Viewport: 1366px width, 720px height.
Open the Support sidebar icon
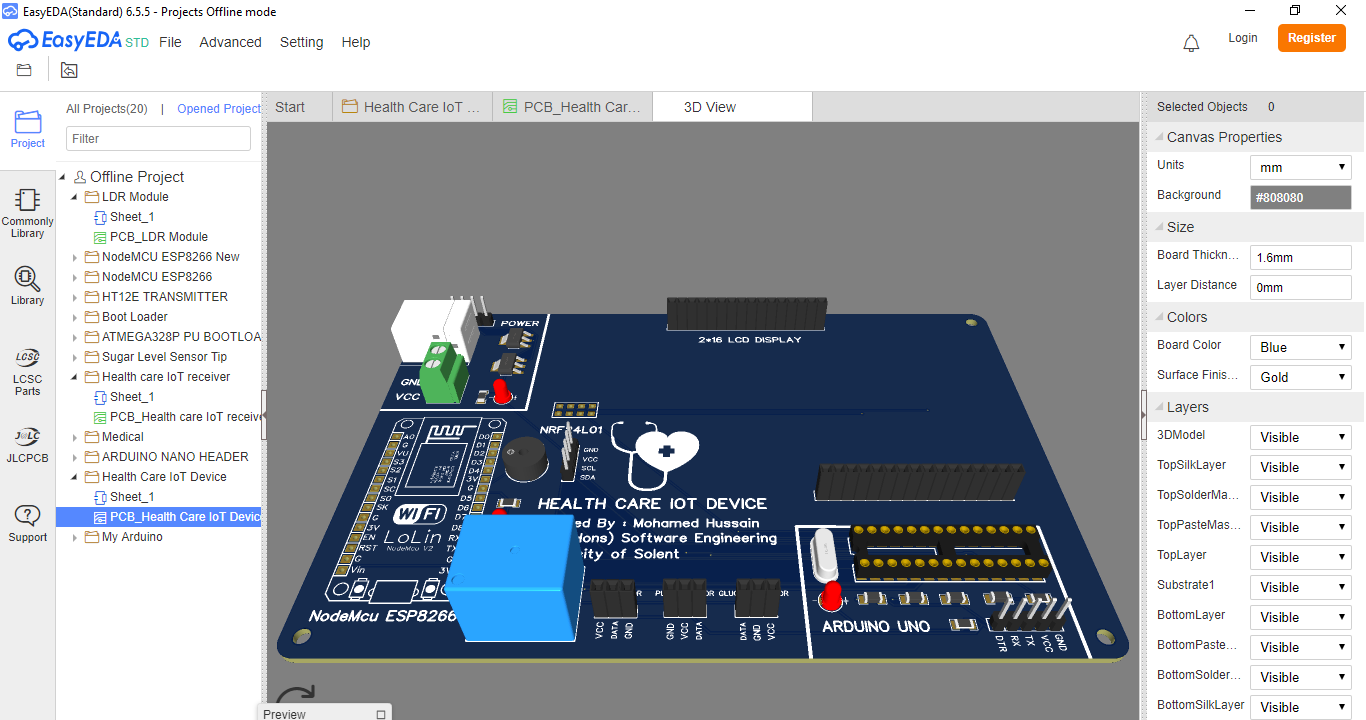(27, 523)
